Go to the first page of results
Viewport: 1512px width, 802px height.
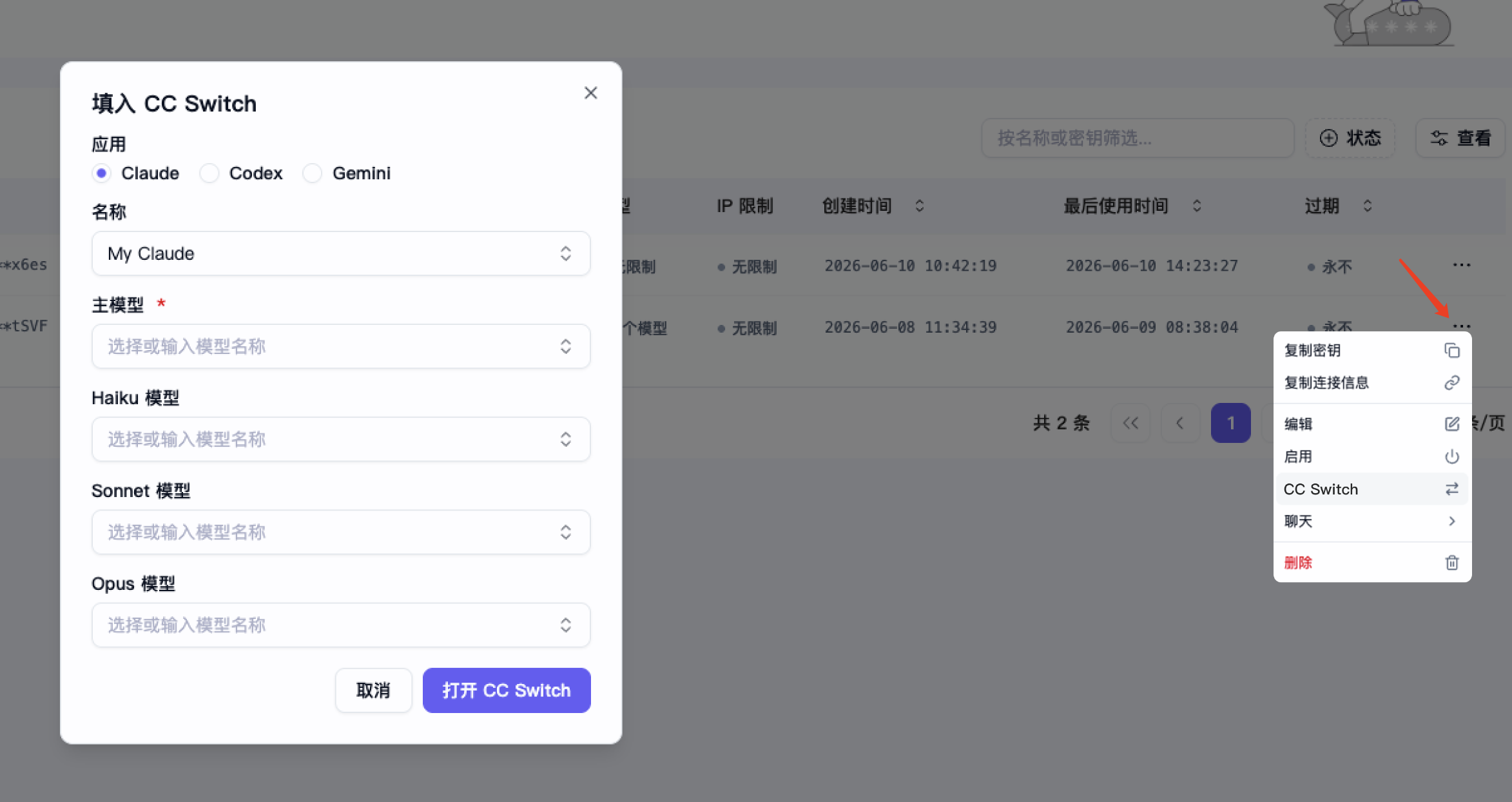point(1130,423)
